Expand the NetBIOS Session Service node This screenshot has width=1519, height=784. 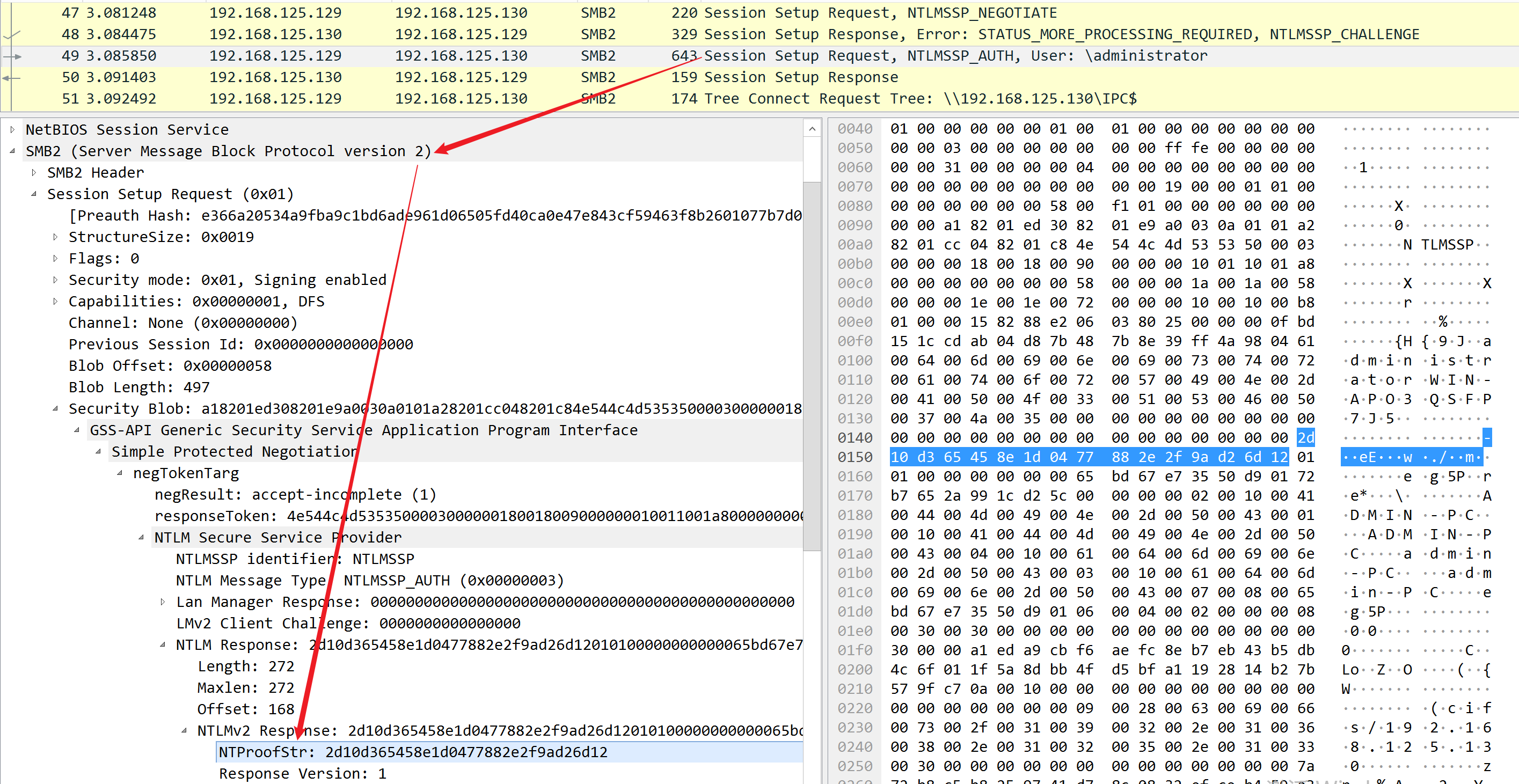click(12, 130)
